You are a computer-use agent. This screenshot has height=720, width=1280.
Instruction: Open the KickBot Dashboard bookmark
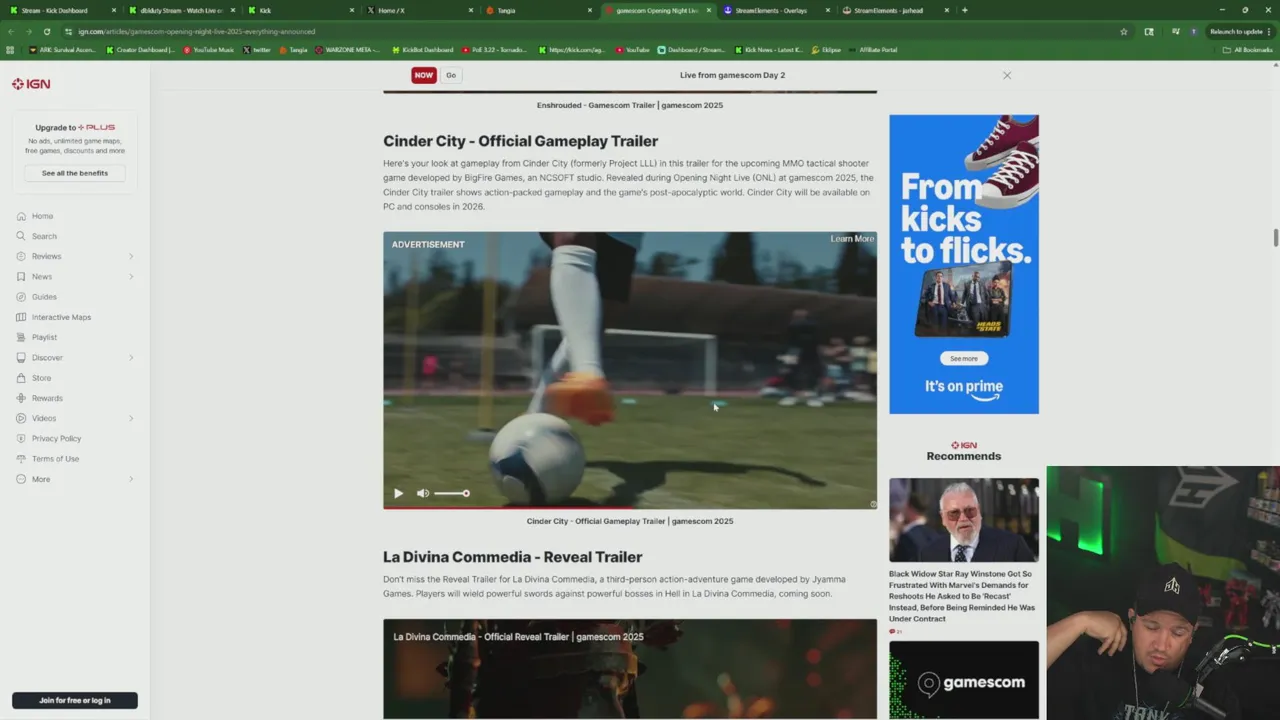coord(421,49)
